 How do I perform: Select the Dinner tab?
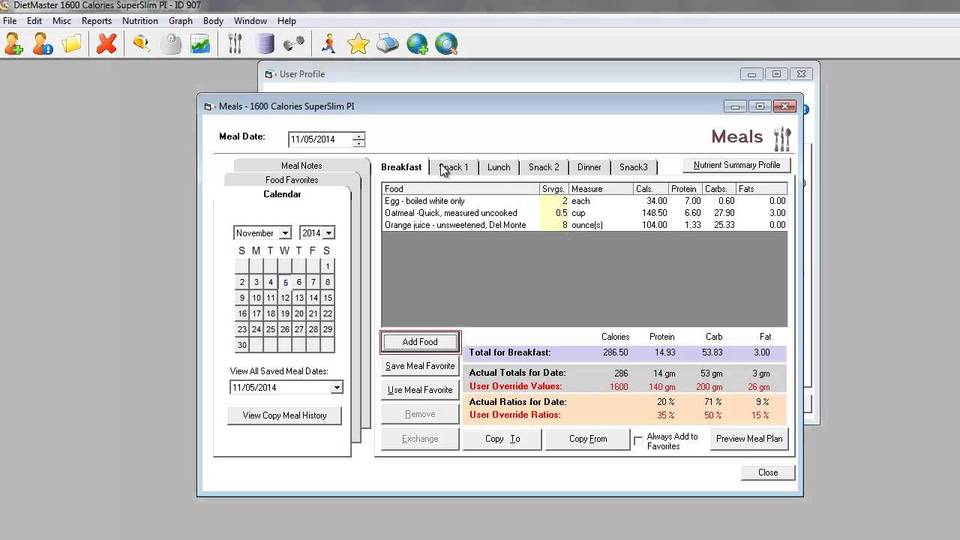[x=589, y=167]
